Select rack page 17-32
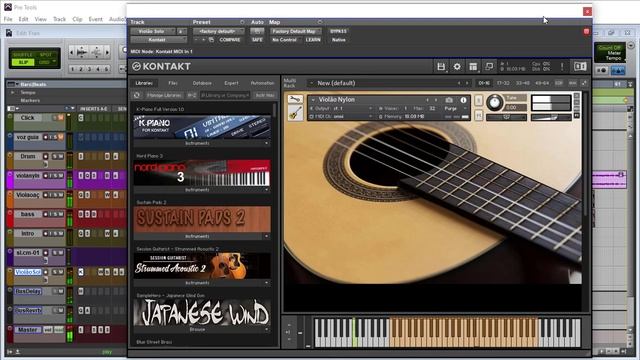Viewport: 640px width, 360px height. pos(503,83)
